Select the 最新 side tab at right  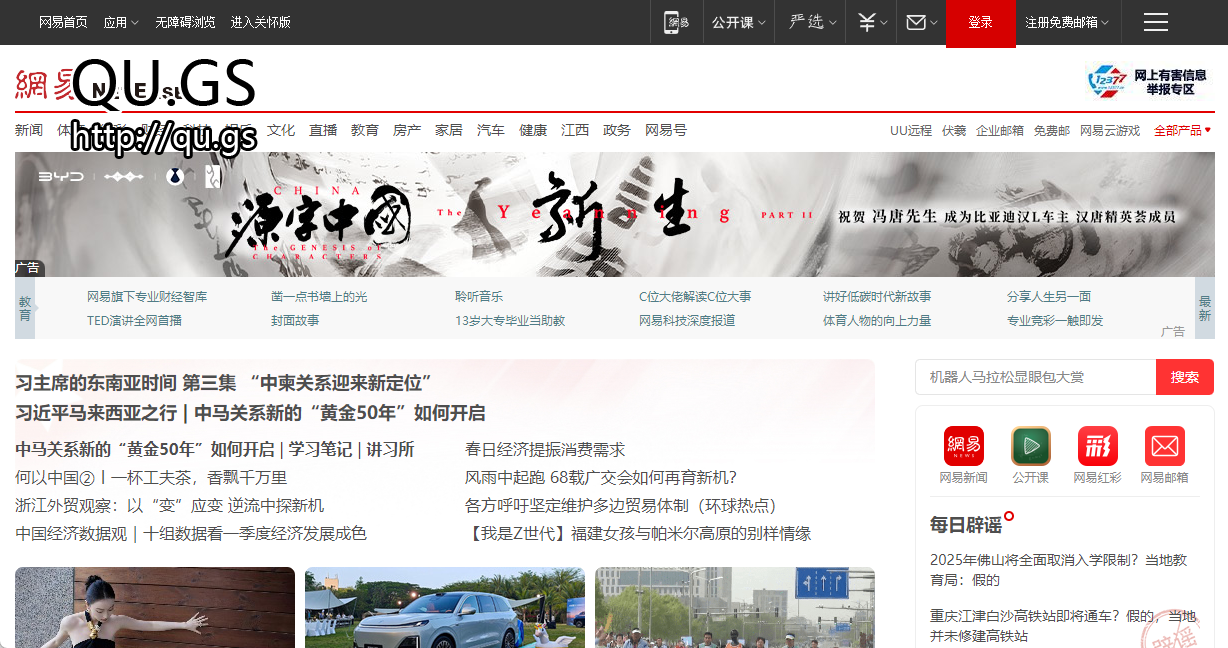[x=1205, y=308]
